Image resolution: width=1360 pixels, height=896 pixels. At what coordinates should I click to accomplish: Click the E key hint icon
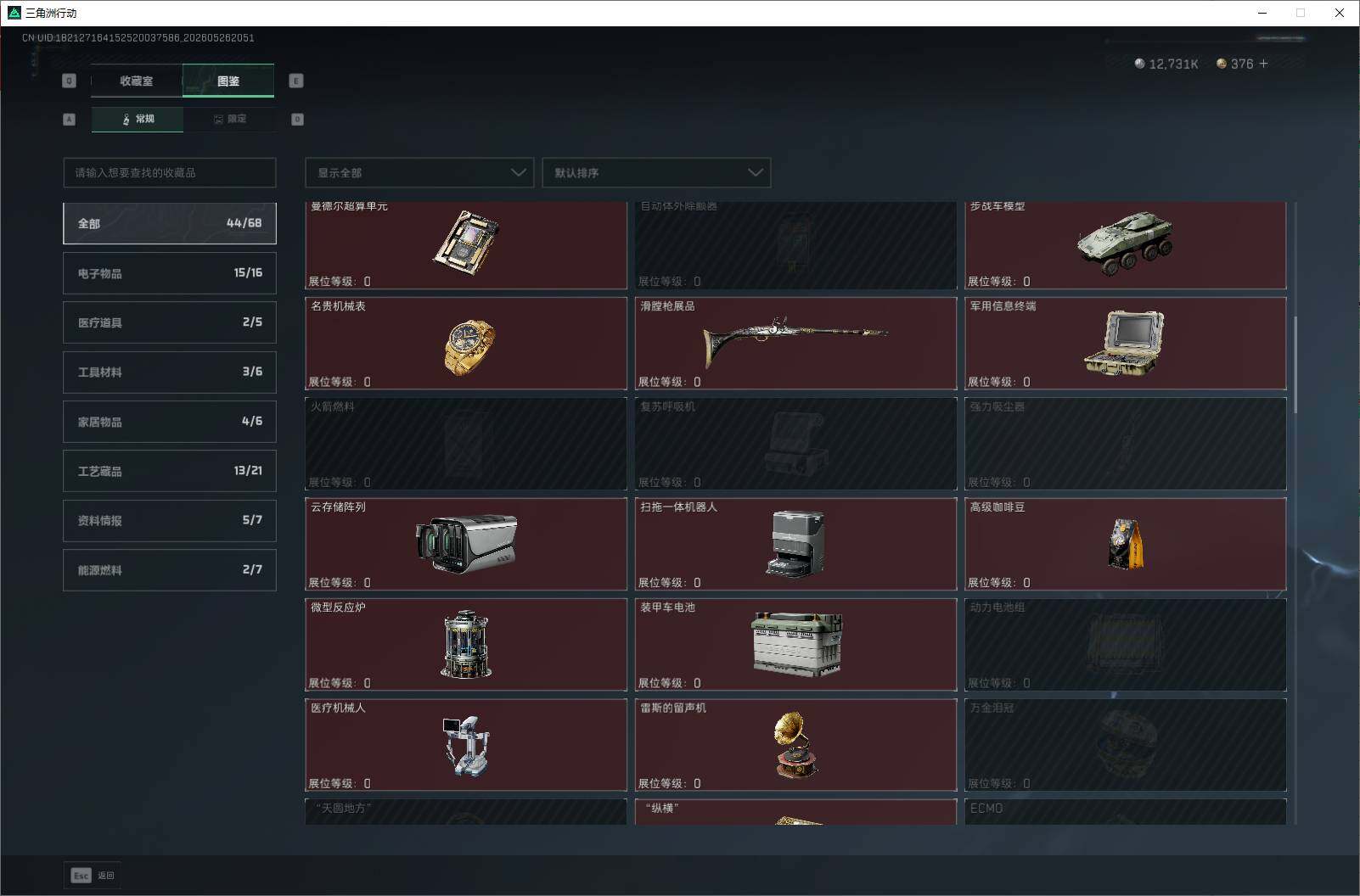[296, 81]
